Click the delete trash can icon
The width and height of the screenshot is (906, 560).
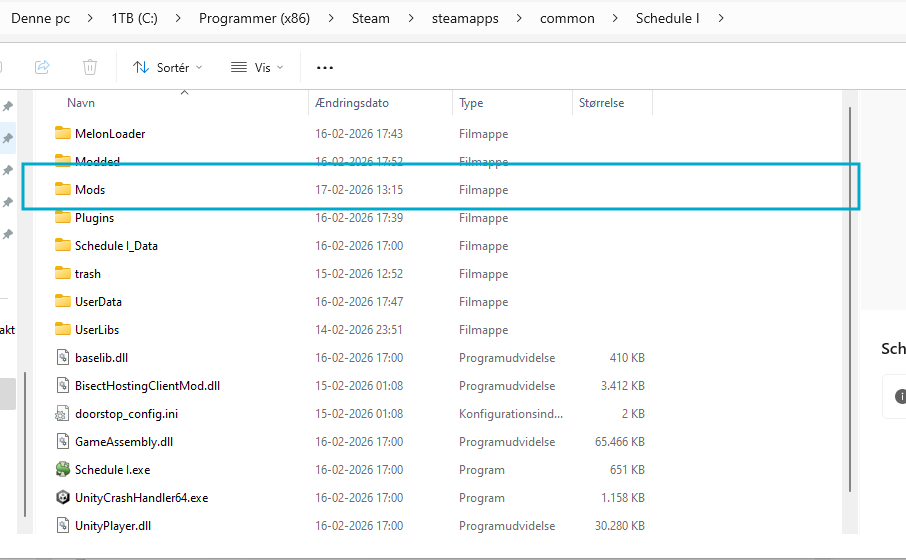90,67
